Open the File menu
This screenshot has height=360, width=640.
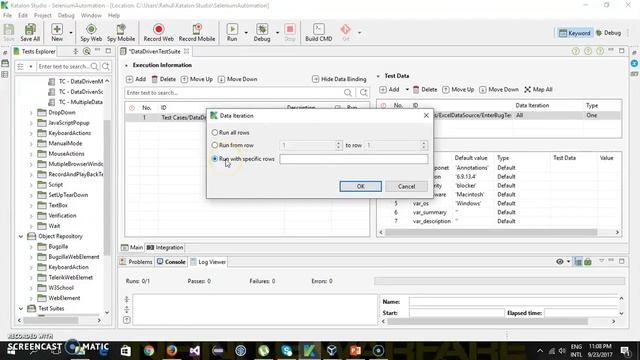pos(7,15)
